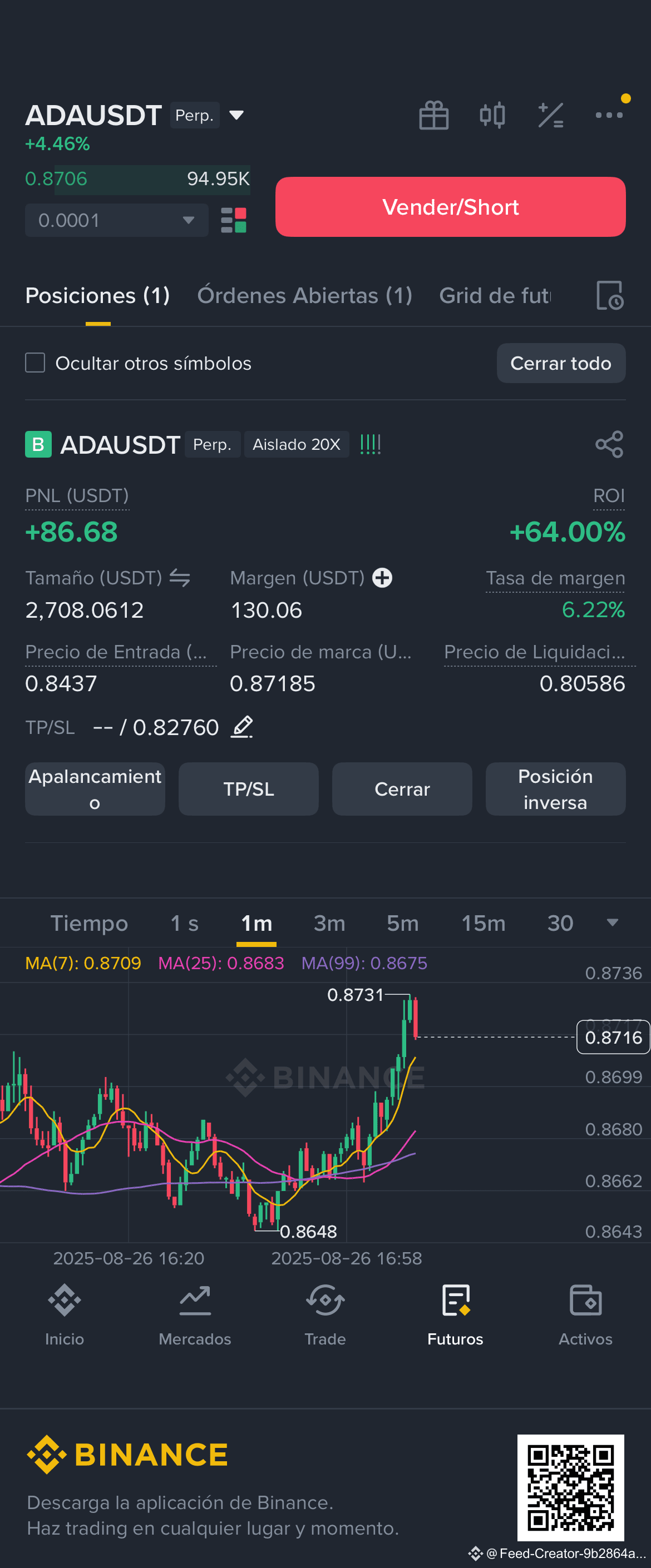Tap the PNL (USDT) label

[77, 495]
